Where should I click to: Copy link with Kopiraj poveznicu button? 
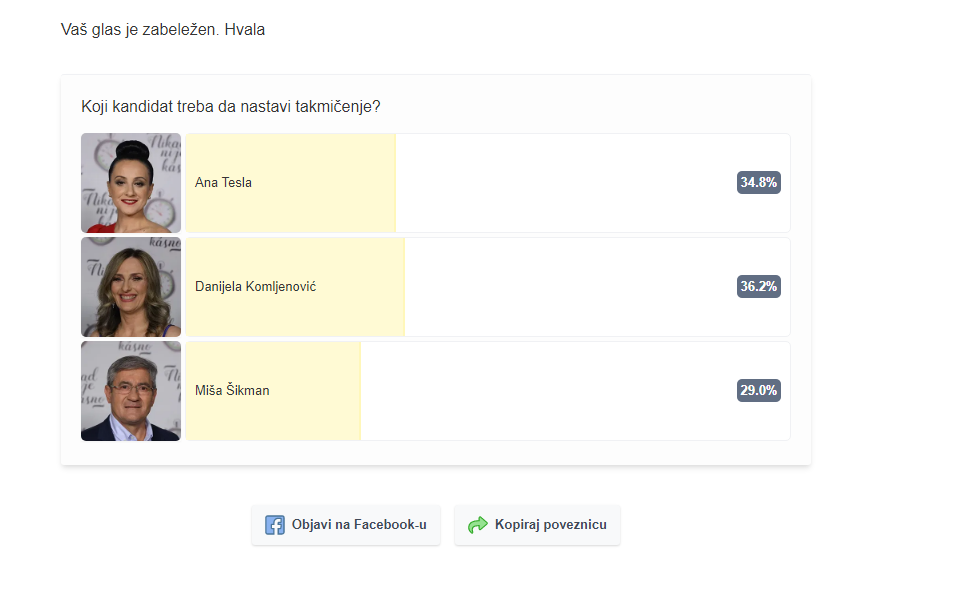[537, 525]
